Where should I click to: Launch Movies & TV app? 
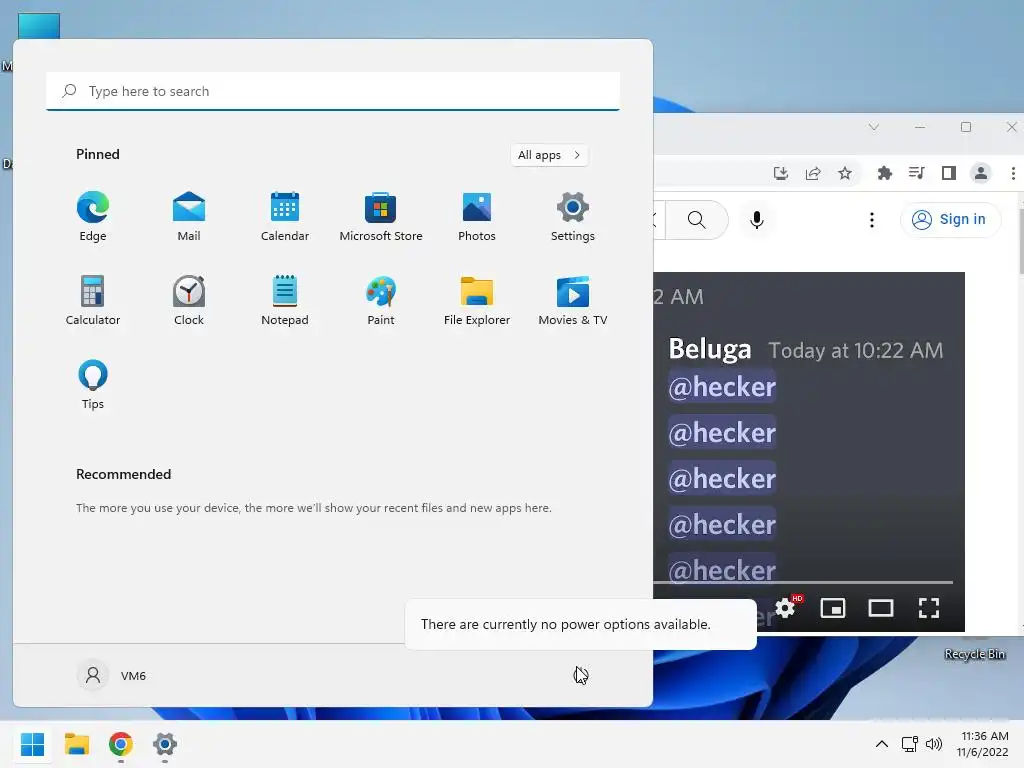[x=573, y=300]
